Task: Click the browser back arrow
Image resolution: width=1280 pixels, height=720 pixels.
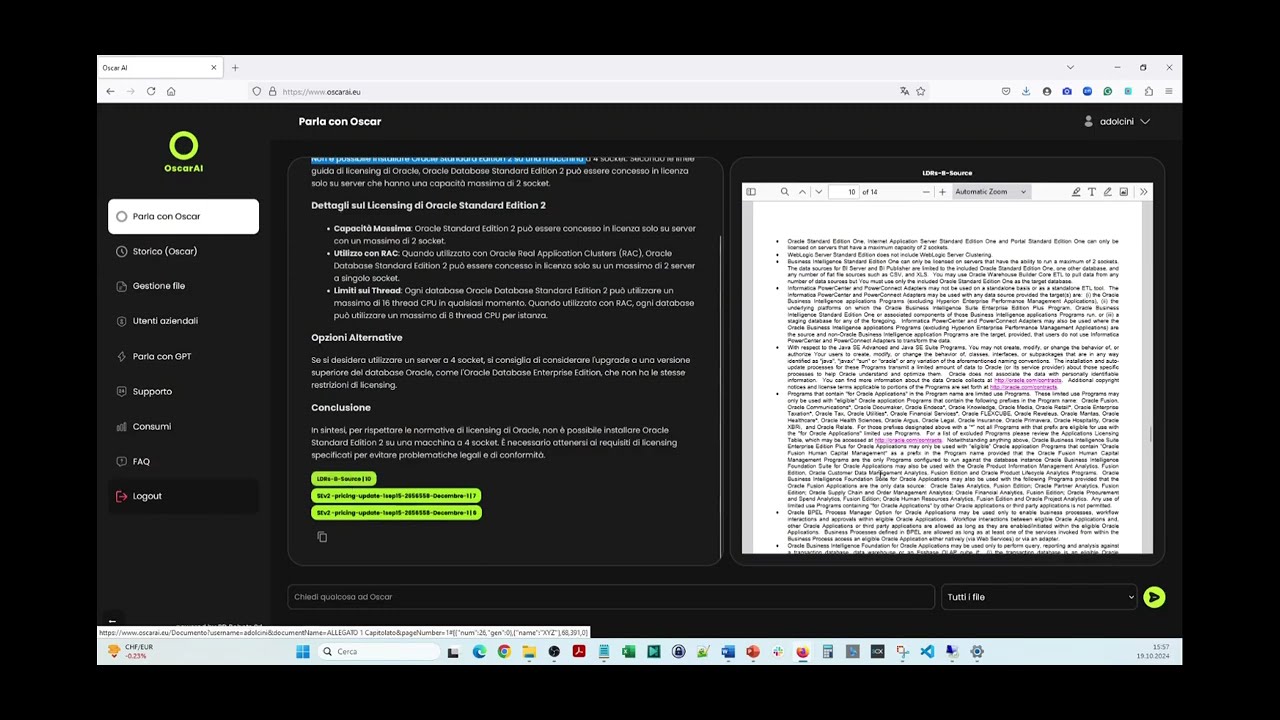Action: [x=110, y=91]
